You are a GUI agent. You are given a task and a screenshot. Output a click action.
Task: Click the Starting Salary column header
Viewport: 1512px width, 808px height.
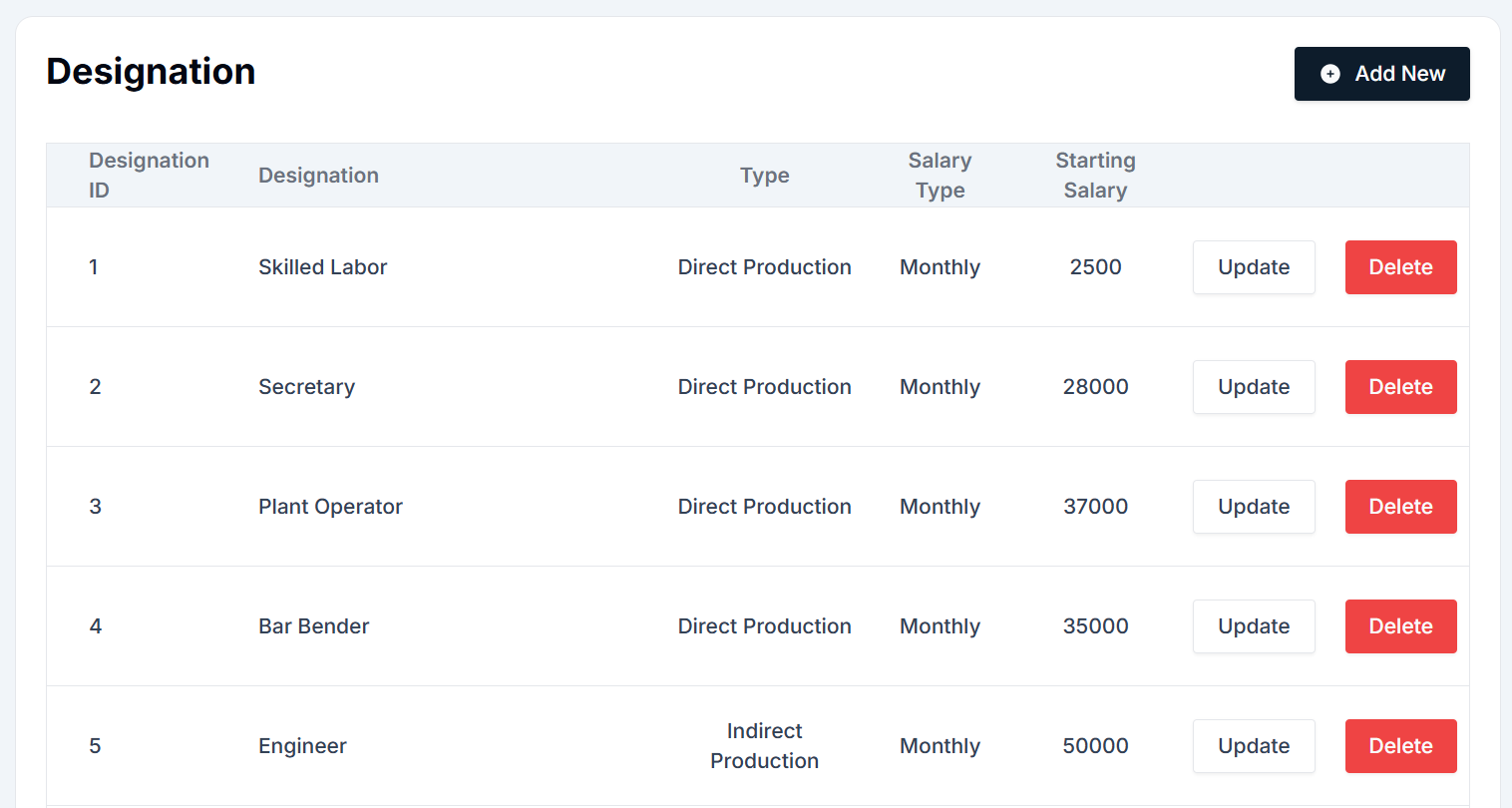pos(1095,175)
